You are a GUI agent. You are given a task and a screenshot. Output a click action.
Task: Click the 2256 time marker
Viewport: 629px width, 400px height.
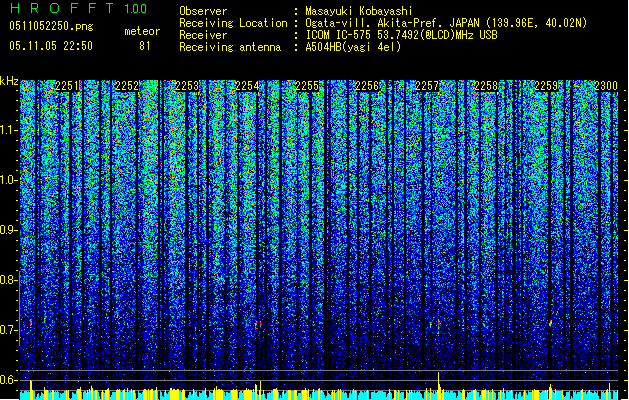367,86
